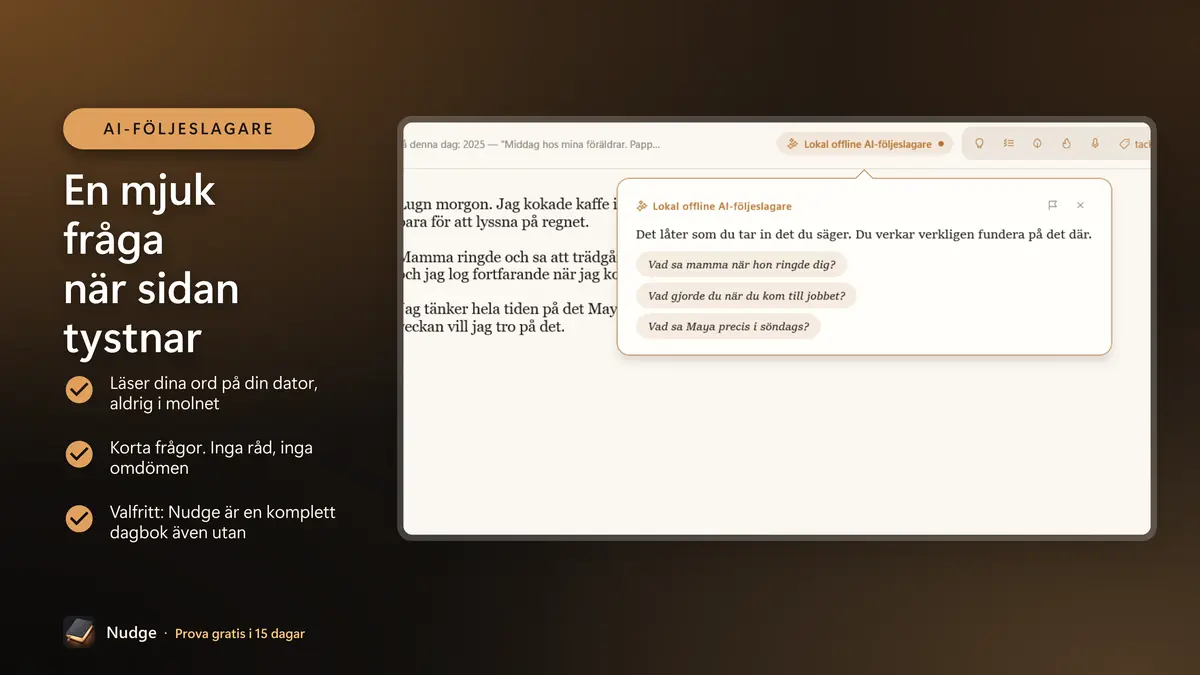1200x675 pixels.
Task: Click 'Prova gratis i 15 dagar' link
Action: [x=240, y=633]
